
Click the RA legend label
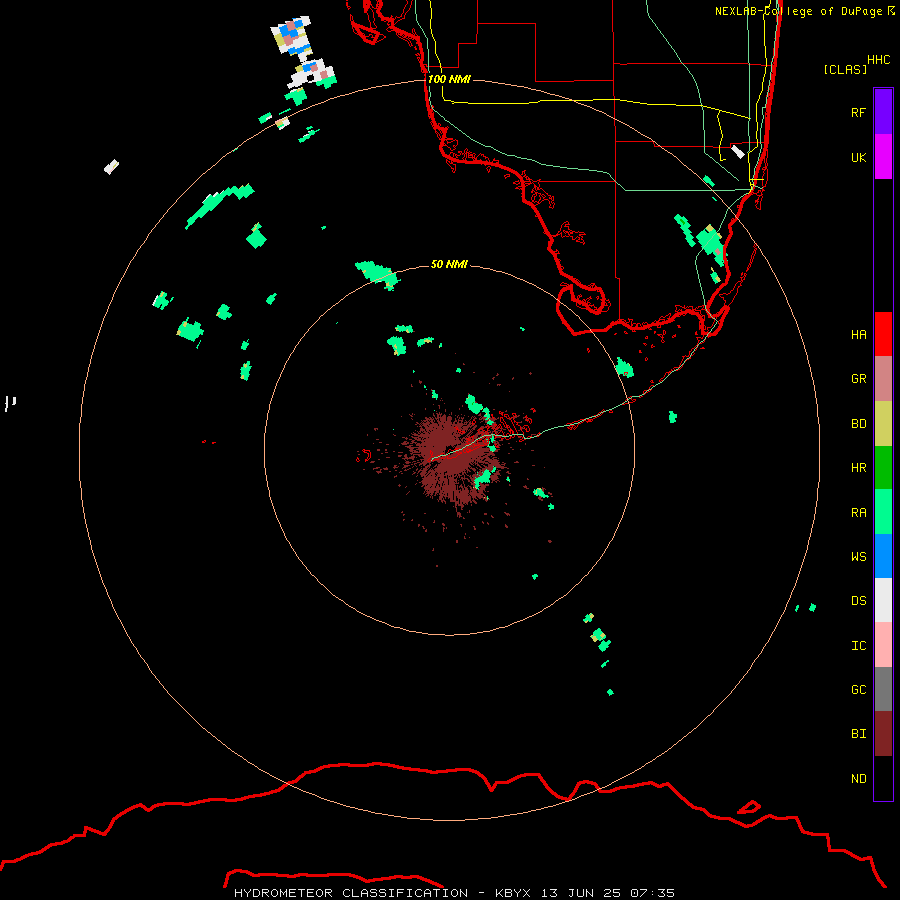pyautogui.click(x=858, y=513)
